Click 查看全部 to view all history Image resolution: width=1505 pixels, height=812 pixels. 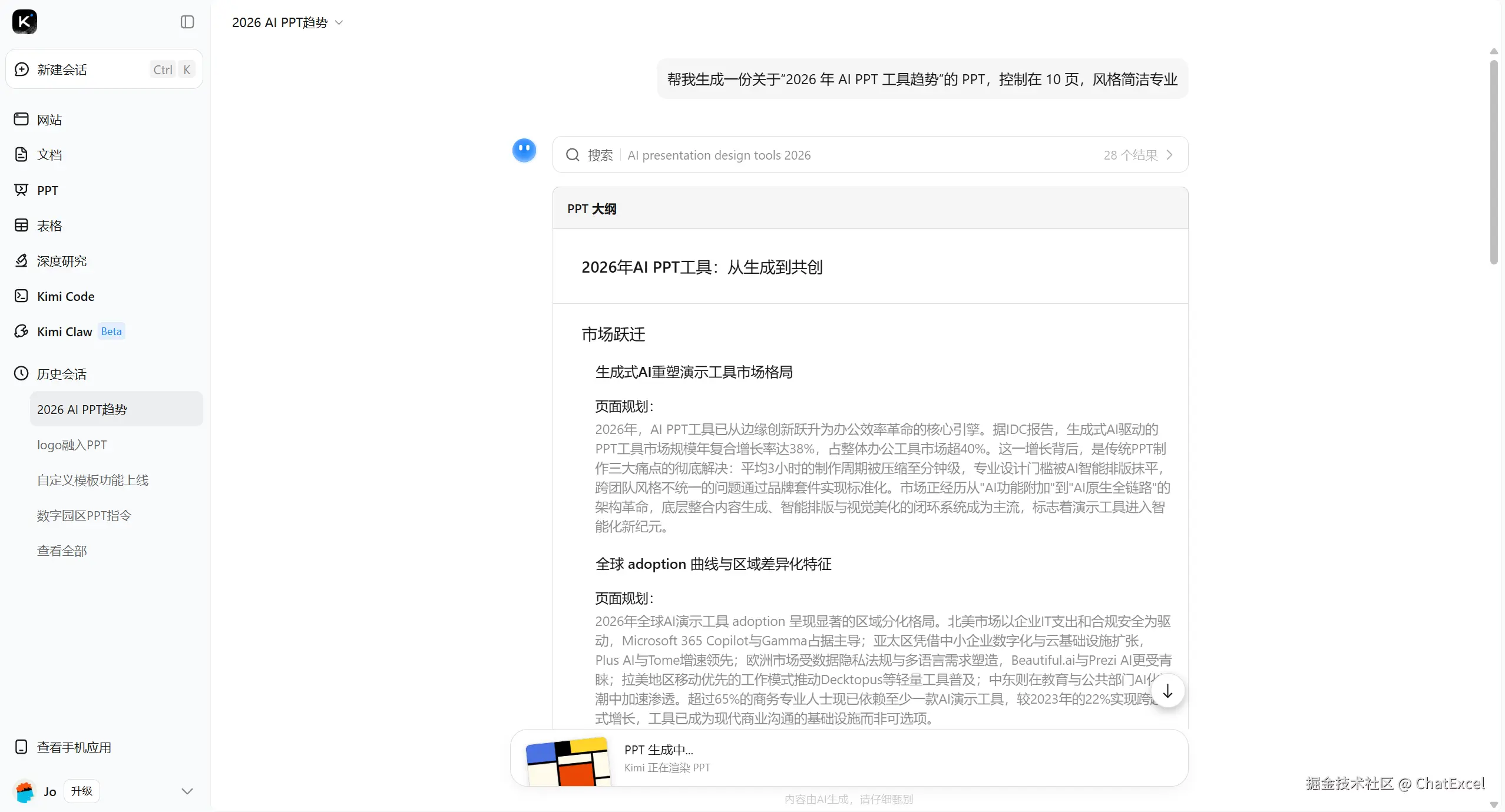click(x=62, y=551)
